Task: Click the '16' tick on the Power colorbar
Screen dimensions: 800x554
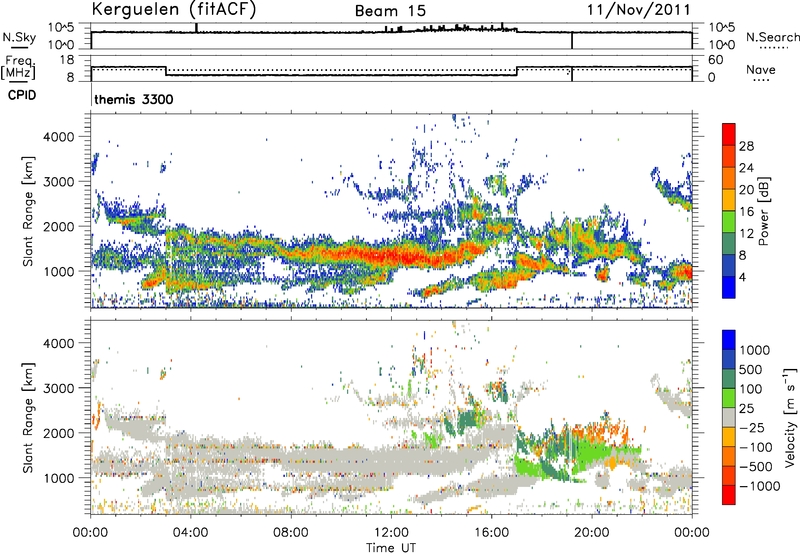Action: tap(746, 212)
